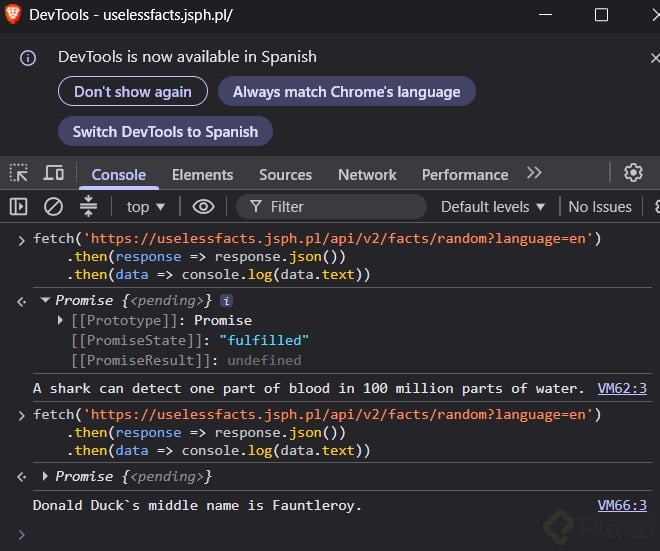Open the VM62:3 source link
The width and height of the screenshot is (660, 551).
pyautogui.click(x=622, y=388)
